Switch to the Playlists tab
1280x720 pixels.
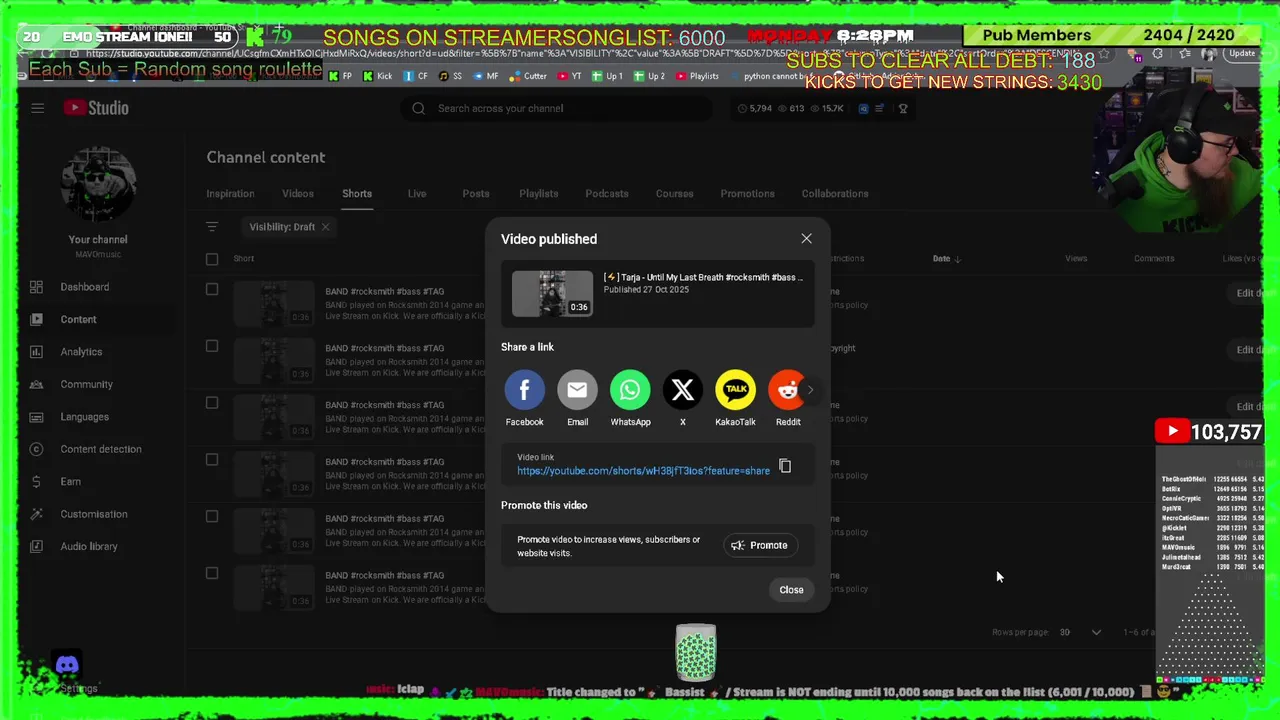click(538, 194)
